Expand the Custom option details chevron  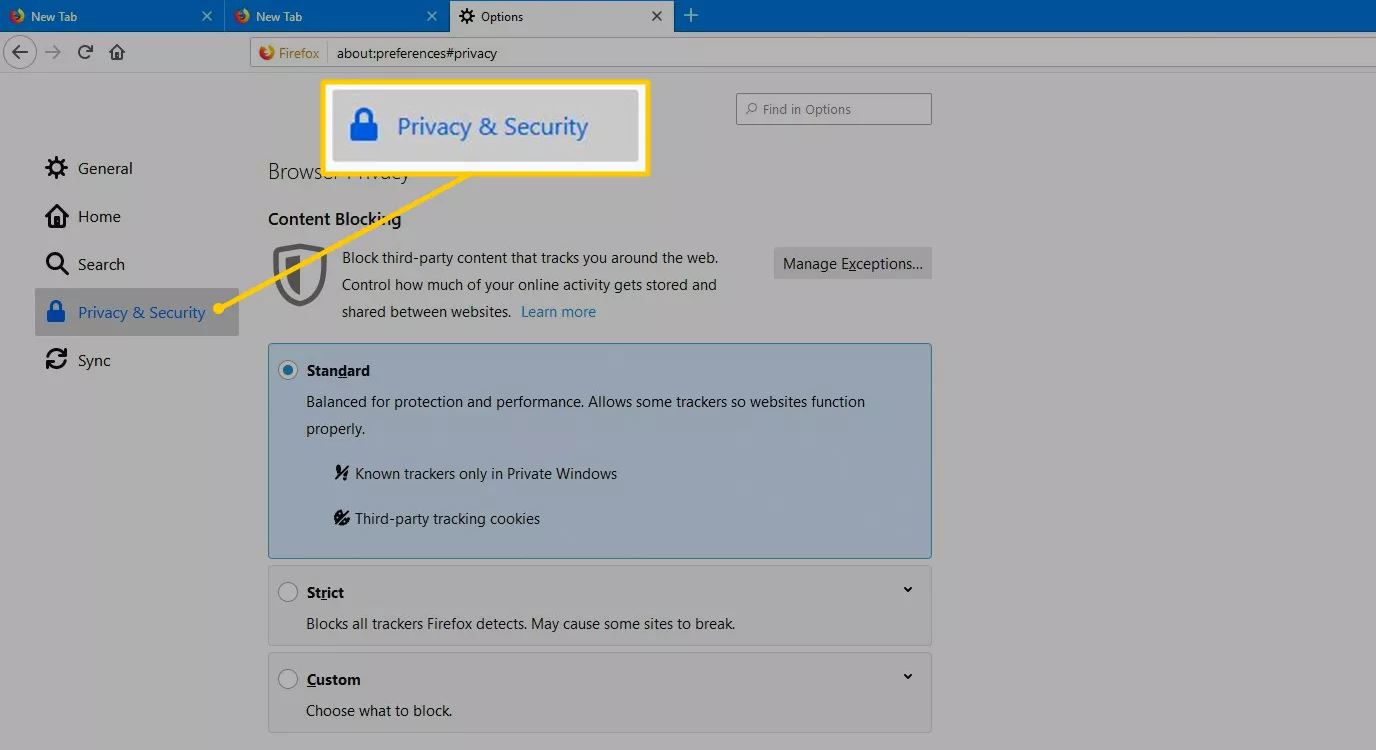(908, 677)
